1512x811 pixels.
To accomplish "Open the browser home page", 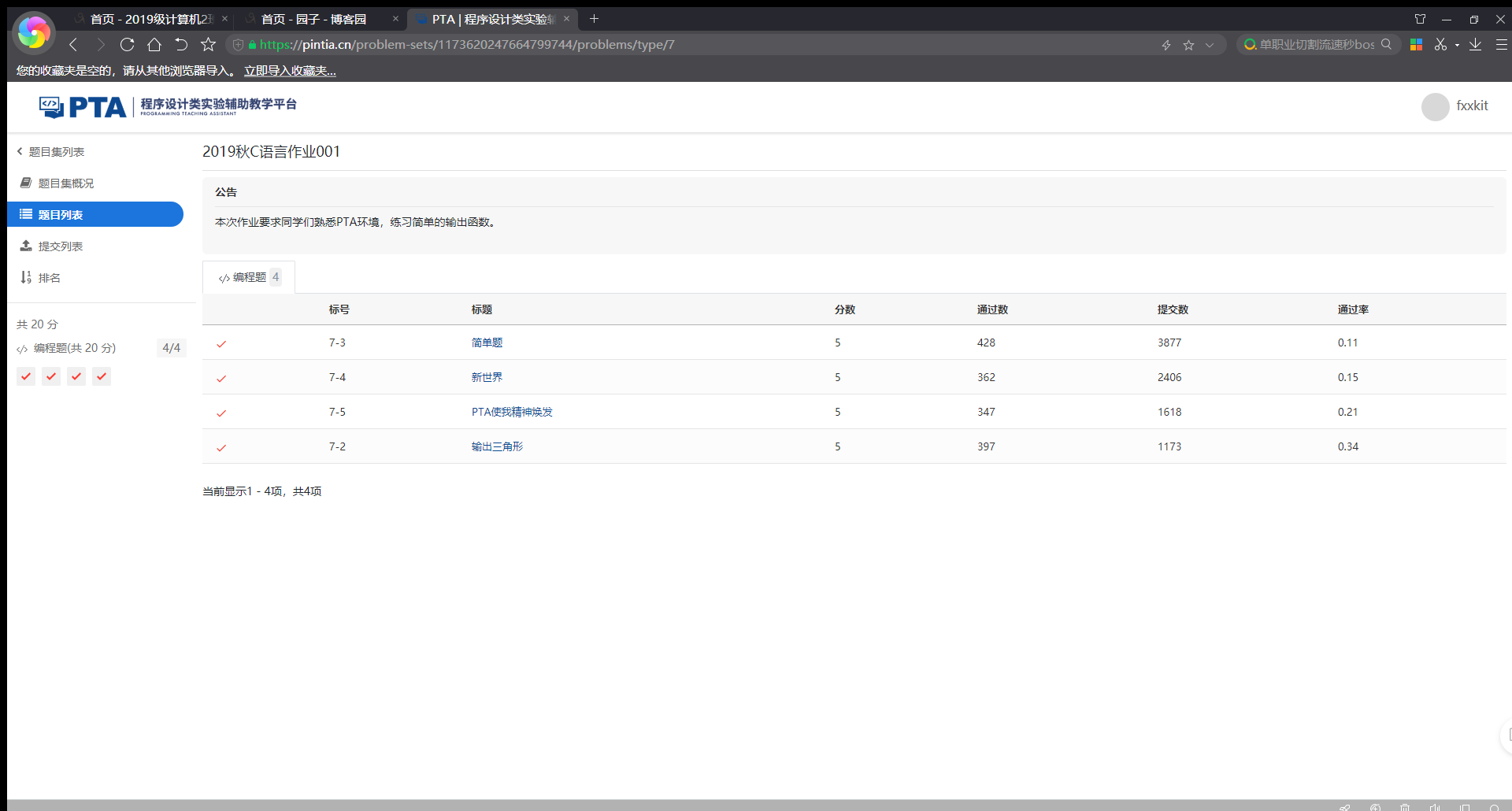I will pyautogui.click(x=154, y=45).
